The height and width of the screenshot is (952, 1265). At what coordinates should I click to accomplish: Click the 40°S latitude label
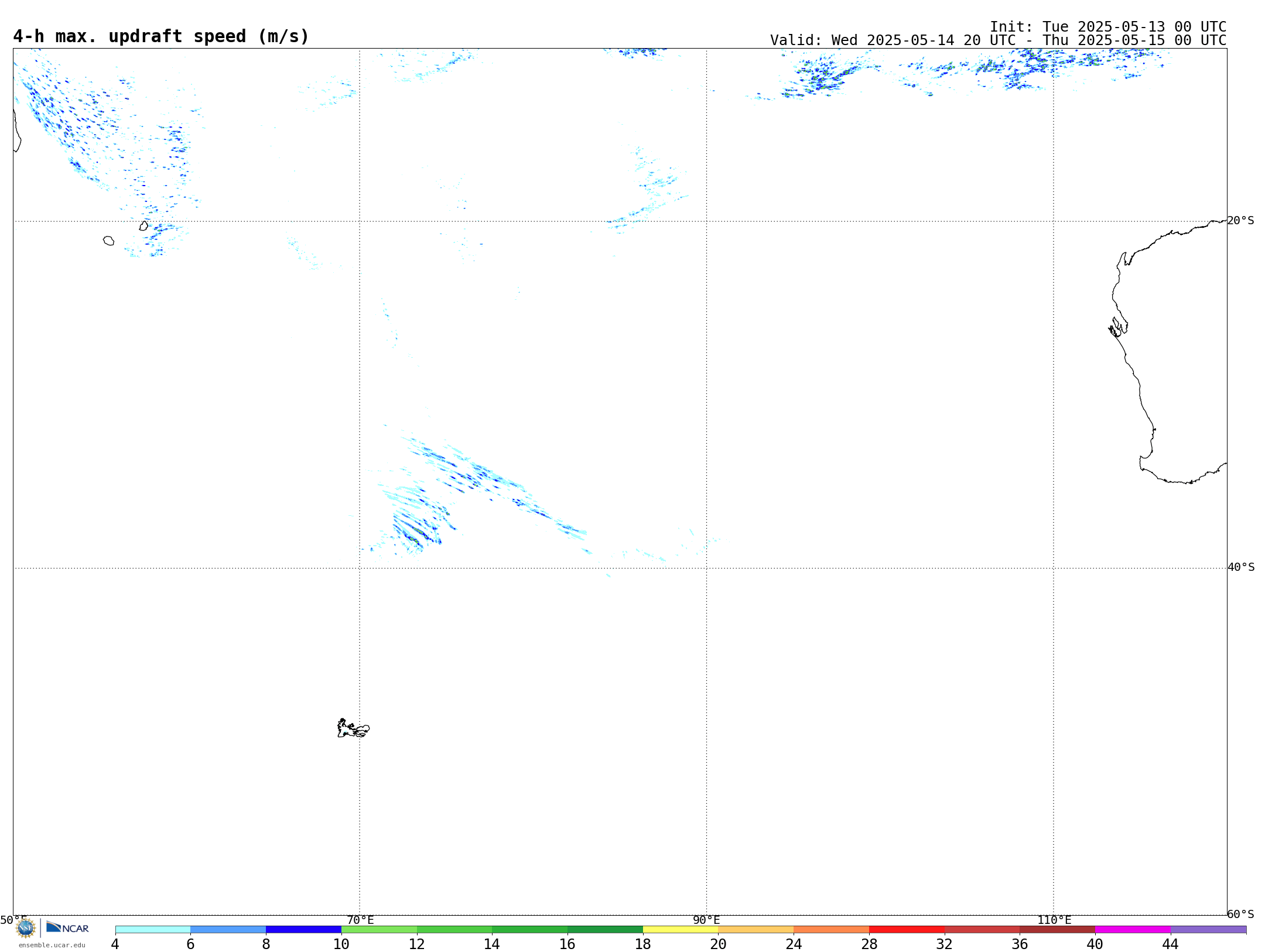[1241, 567]
